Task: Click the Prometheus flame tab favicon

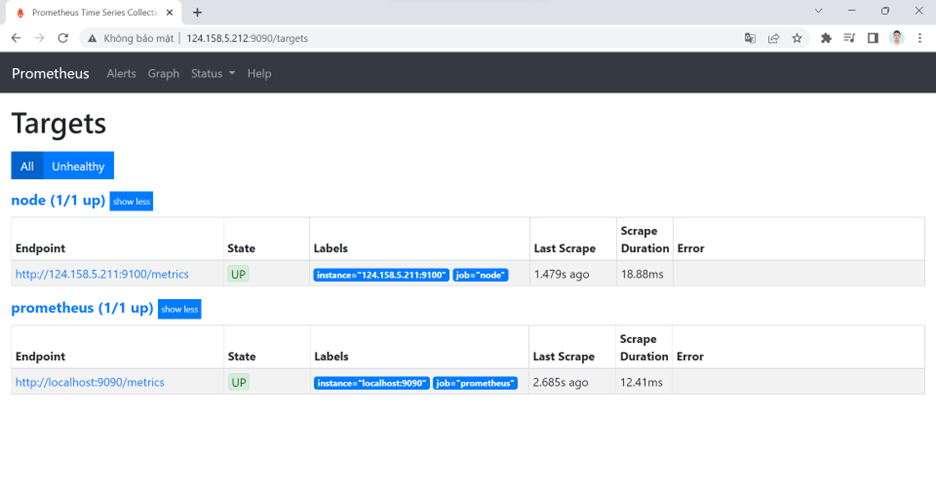Action: click(20, 13)
